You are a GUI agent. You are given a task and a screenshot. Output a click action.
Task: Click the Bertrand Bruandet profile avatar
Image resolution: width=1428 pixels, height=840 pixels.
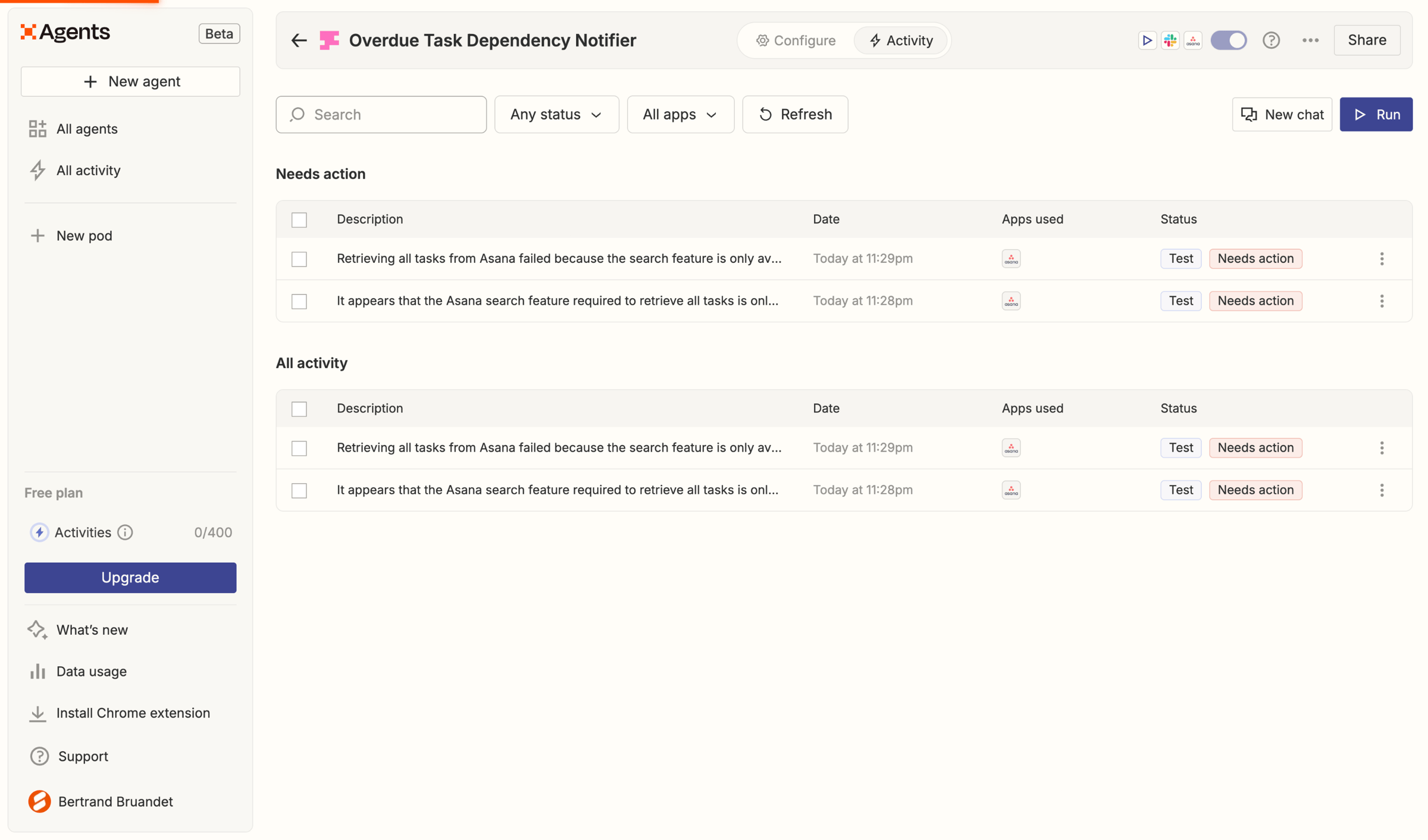point(39,801)
